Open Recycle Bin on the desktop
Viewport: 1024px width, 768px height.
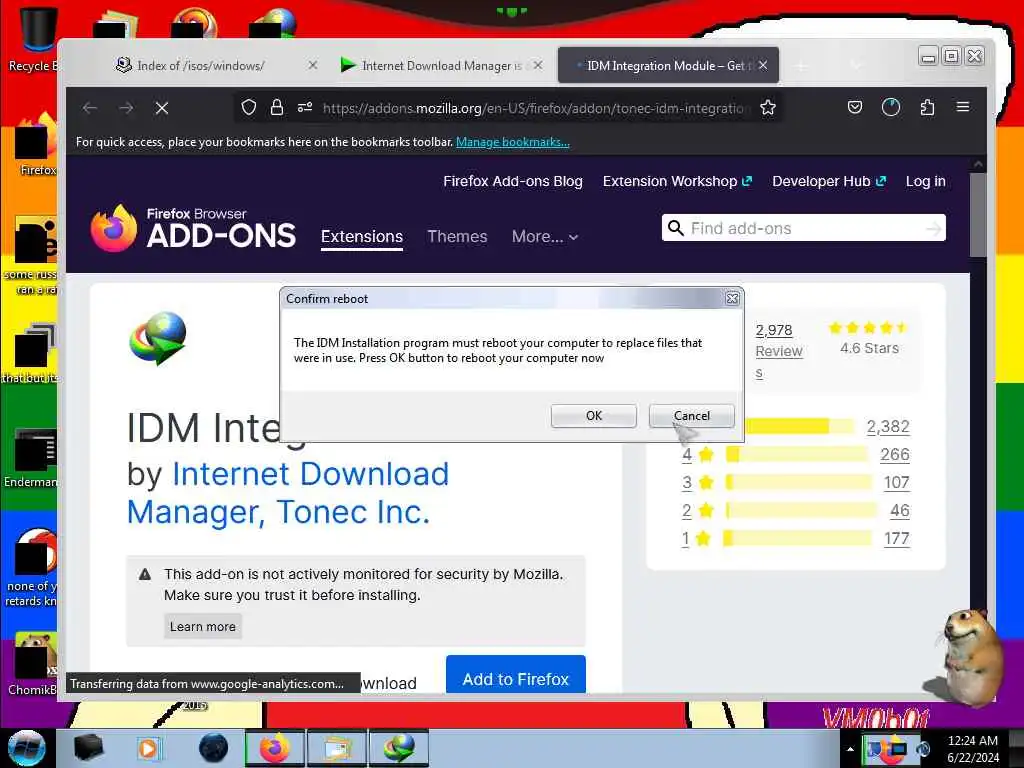33,38
